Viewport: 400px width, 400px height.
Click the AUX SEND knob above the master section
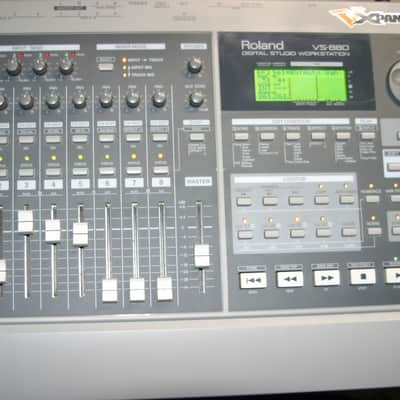pos(196,99)
